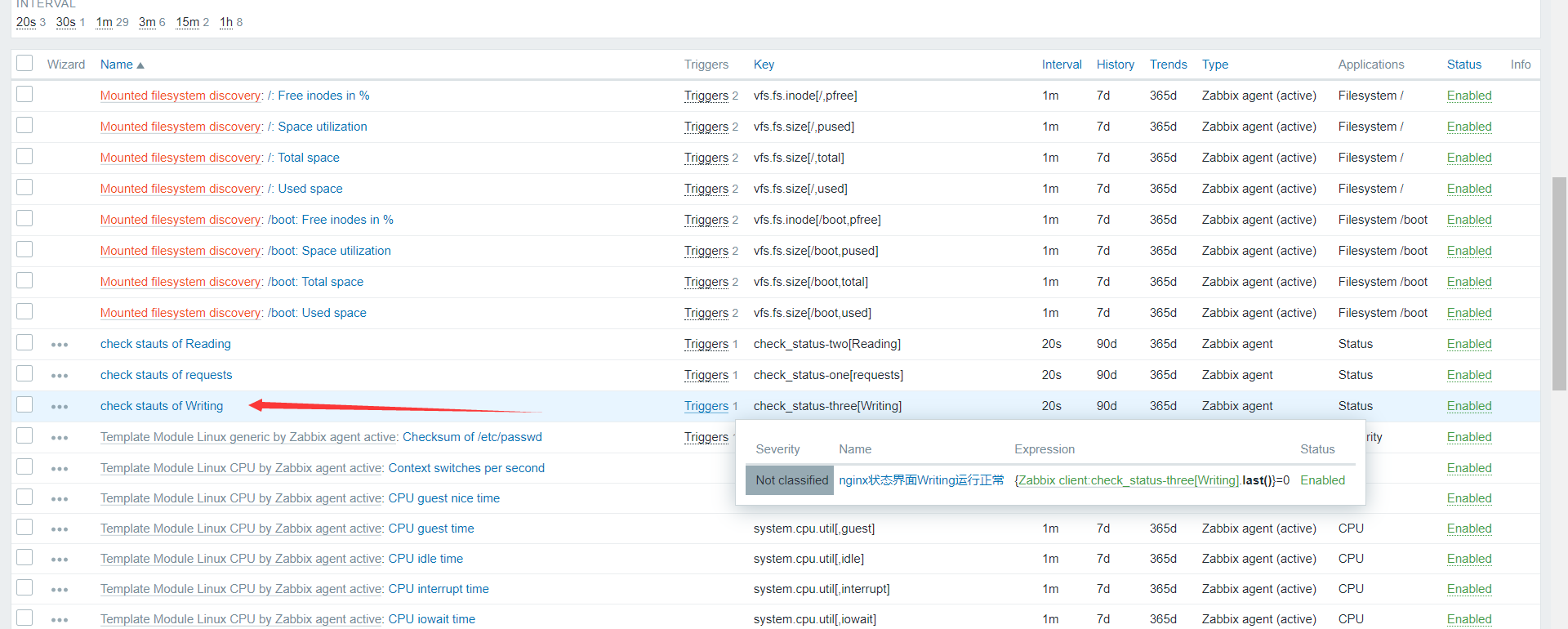Filter by 1h interval
Viewport: 1568px width, 629px height.
[x=226, y=22]
